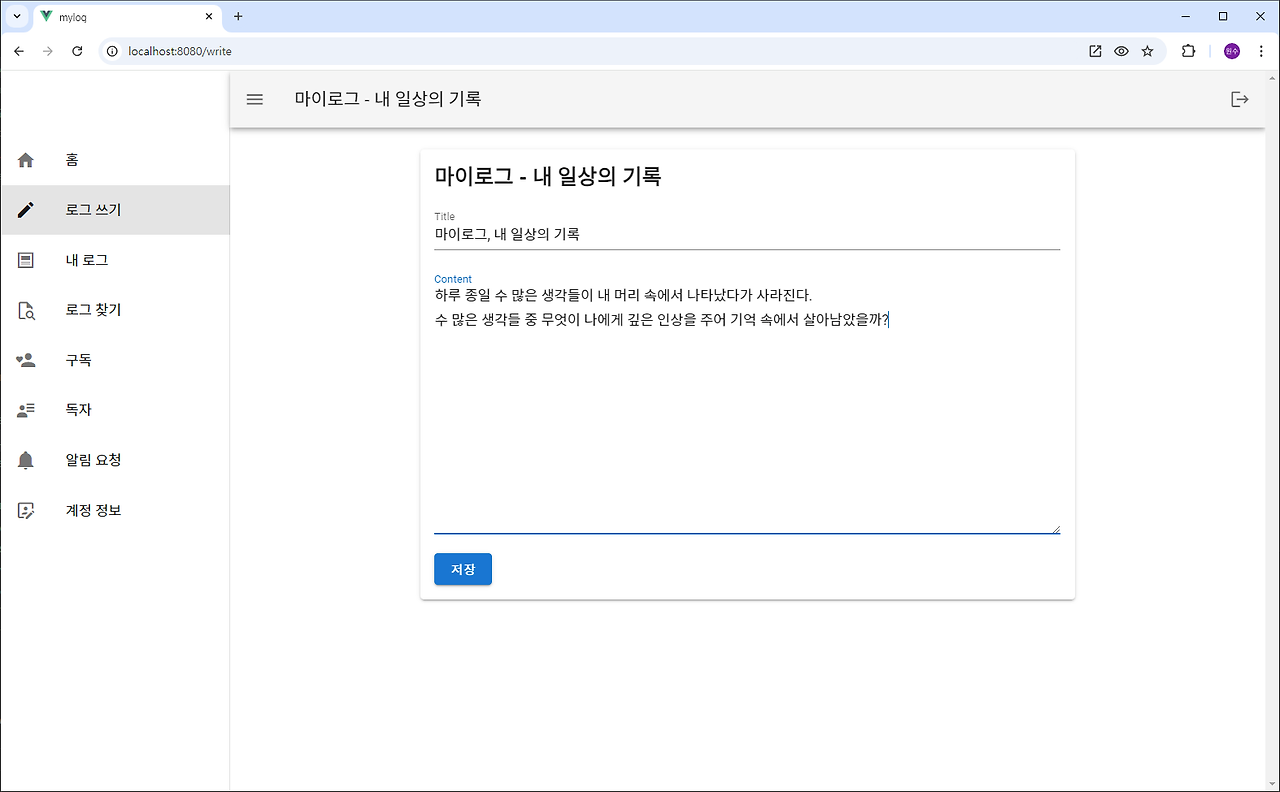The image size is (1280, 792).
Task: Click the eye icon in address bar
Action: (1121, 51)
